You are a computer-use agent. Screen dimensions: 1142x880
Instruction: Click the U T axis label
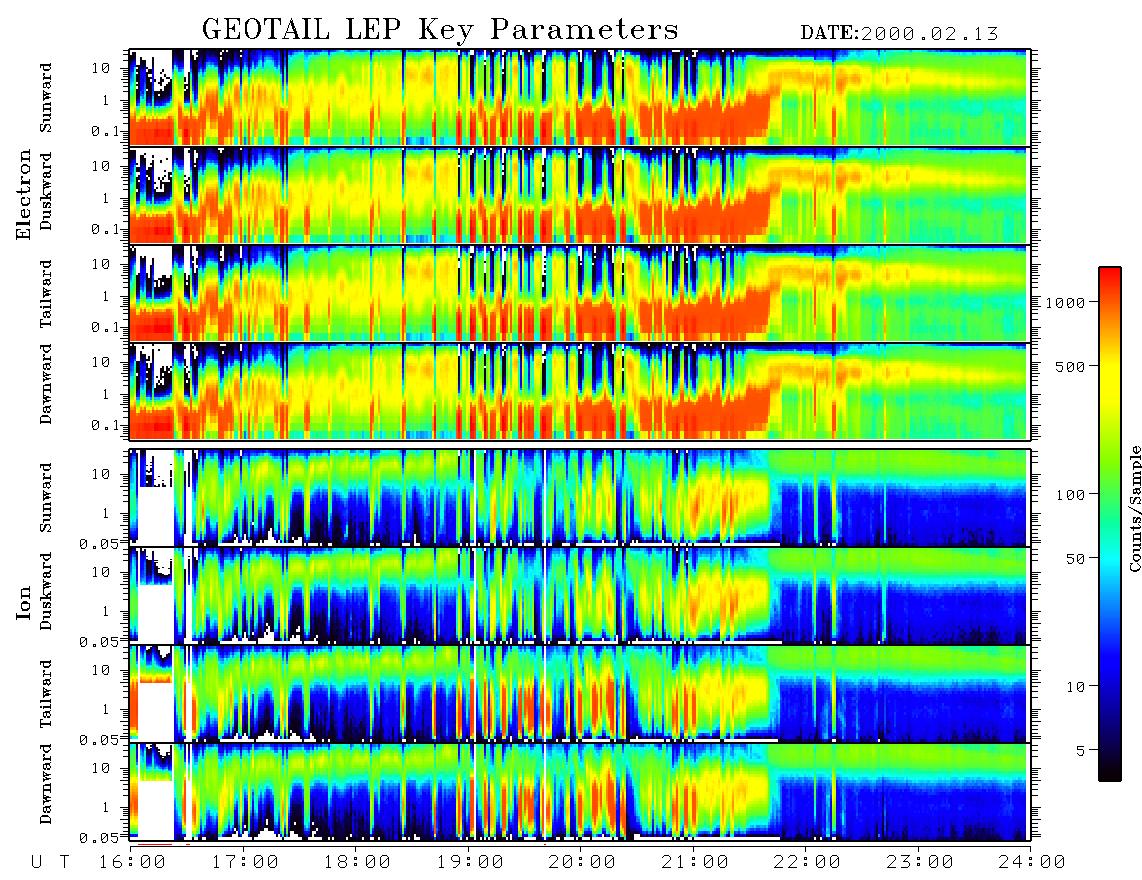(50, 863)
